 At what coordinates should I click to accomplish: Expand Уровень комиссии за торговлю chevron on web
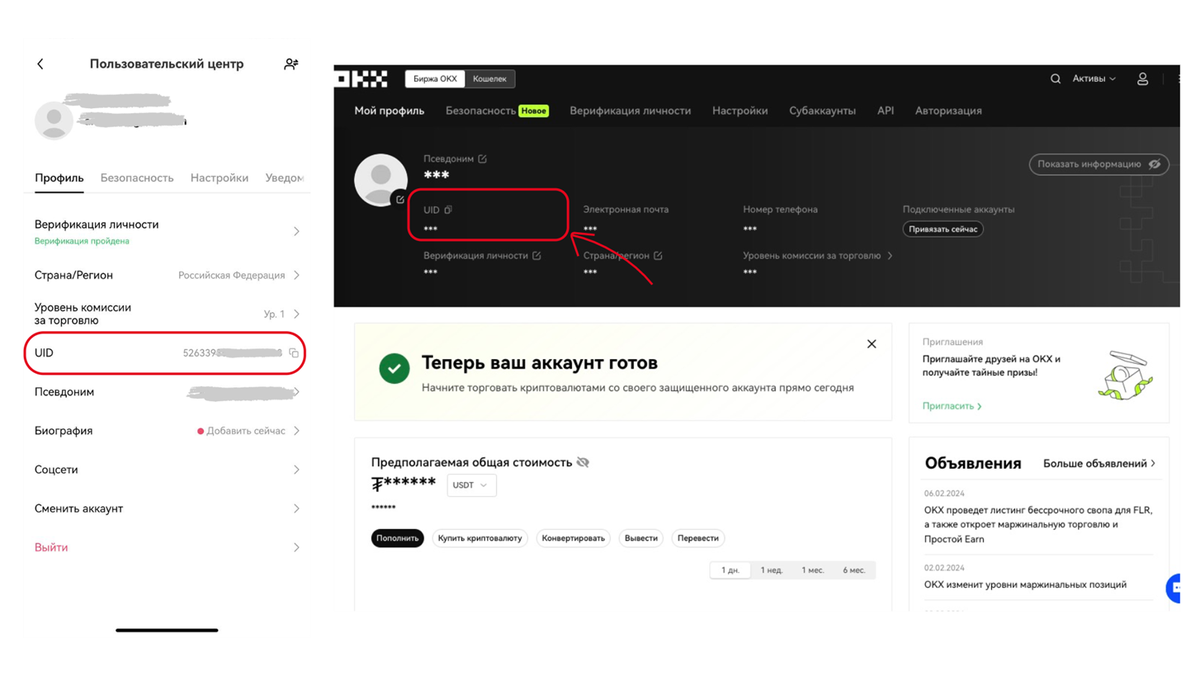(890, 256)
